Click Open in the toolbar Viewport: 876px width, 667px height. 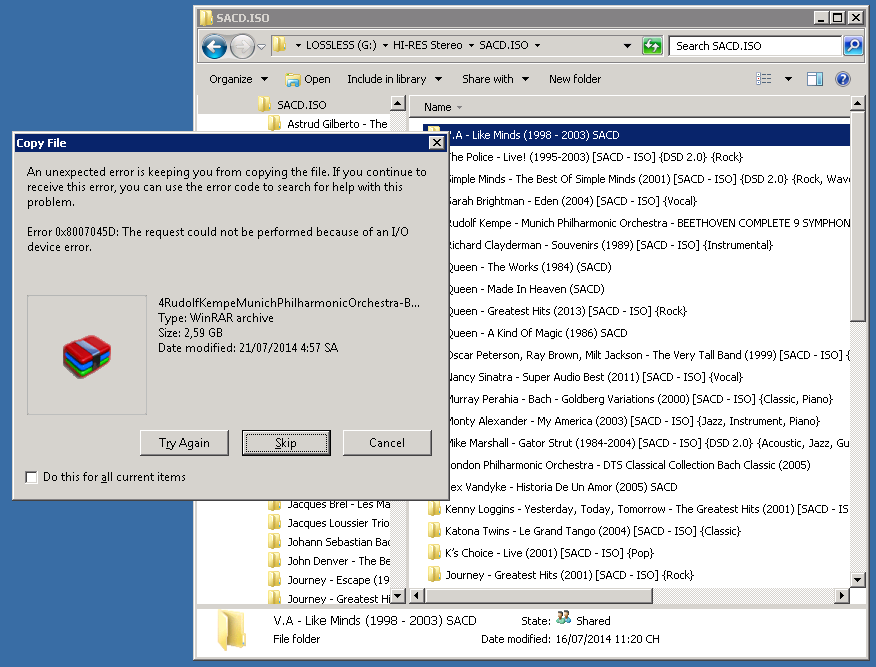point(308,79)
